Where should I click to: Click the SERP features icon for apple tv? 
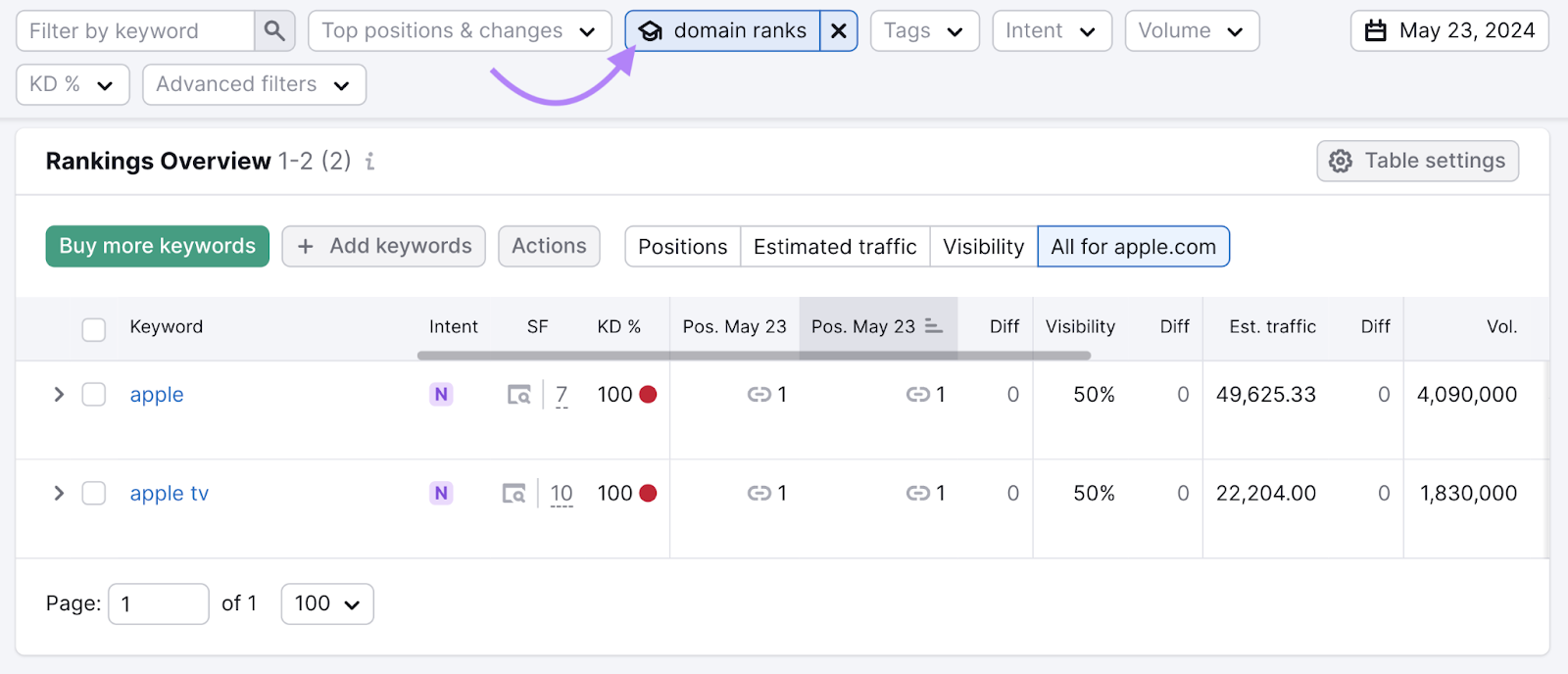[514, 494]
